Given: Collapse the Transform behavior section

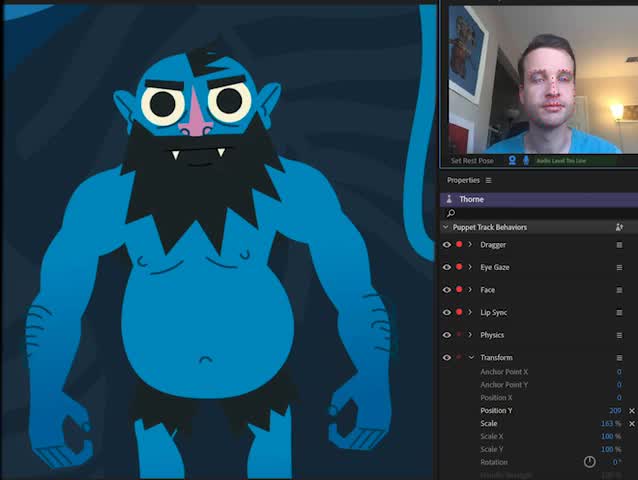Looking at the screenshot, I should [x=471, y=358].
